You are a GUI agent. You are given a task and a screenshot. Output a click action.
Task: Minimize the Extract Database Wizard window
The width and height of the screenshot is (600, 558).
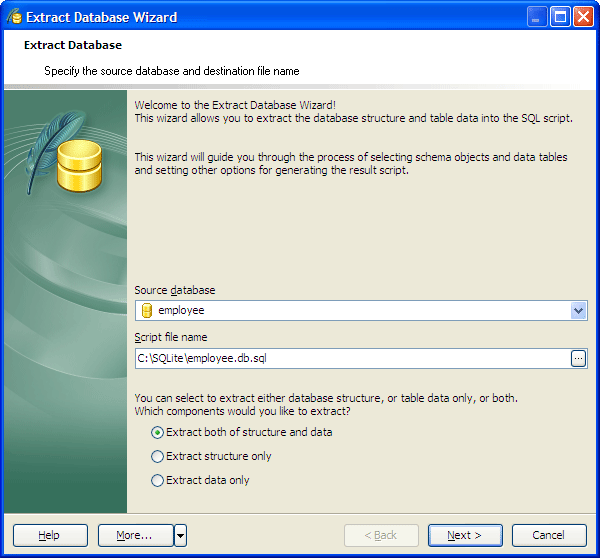pyautogui.click(x=536, y=17)
